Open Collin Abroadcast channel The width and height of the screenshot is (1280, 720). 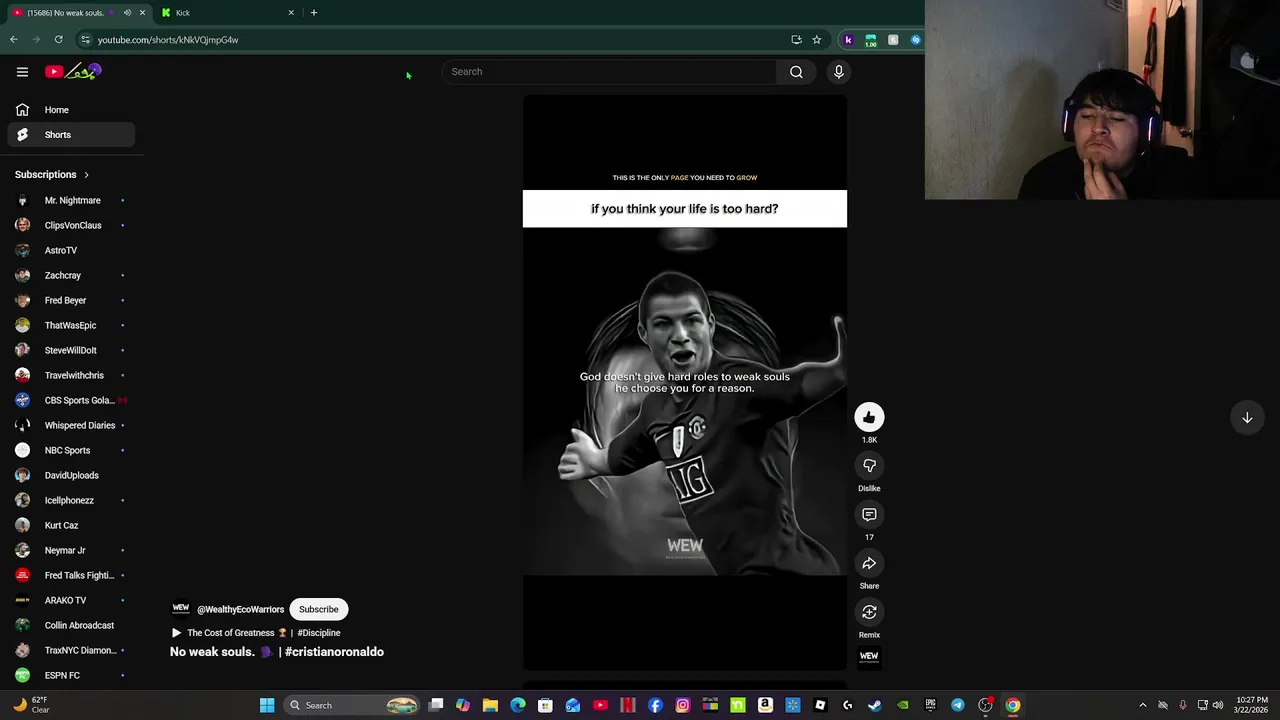click(x=71, y=625)
